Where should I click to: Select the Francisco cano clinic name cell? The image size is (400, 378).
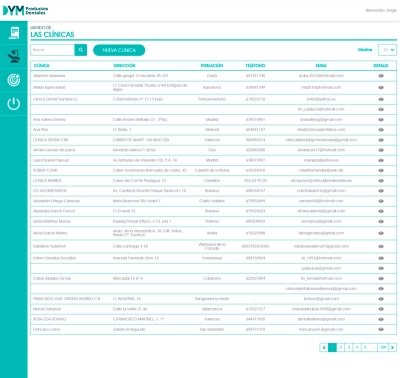coord(46,329)
